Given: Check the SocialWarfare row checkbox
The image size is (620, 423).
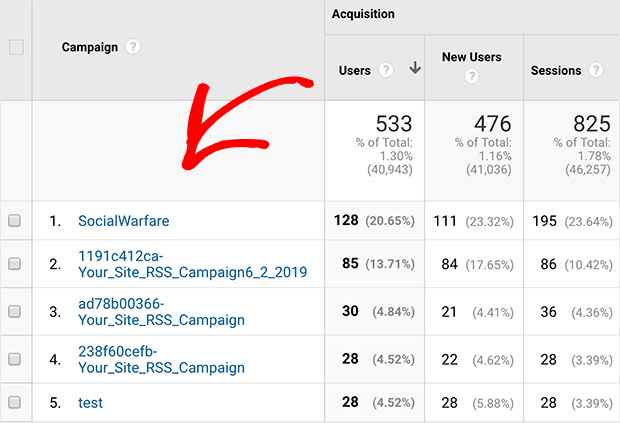Looking at the screenshot, I should coord(15,221).
